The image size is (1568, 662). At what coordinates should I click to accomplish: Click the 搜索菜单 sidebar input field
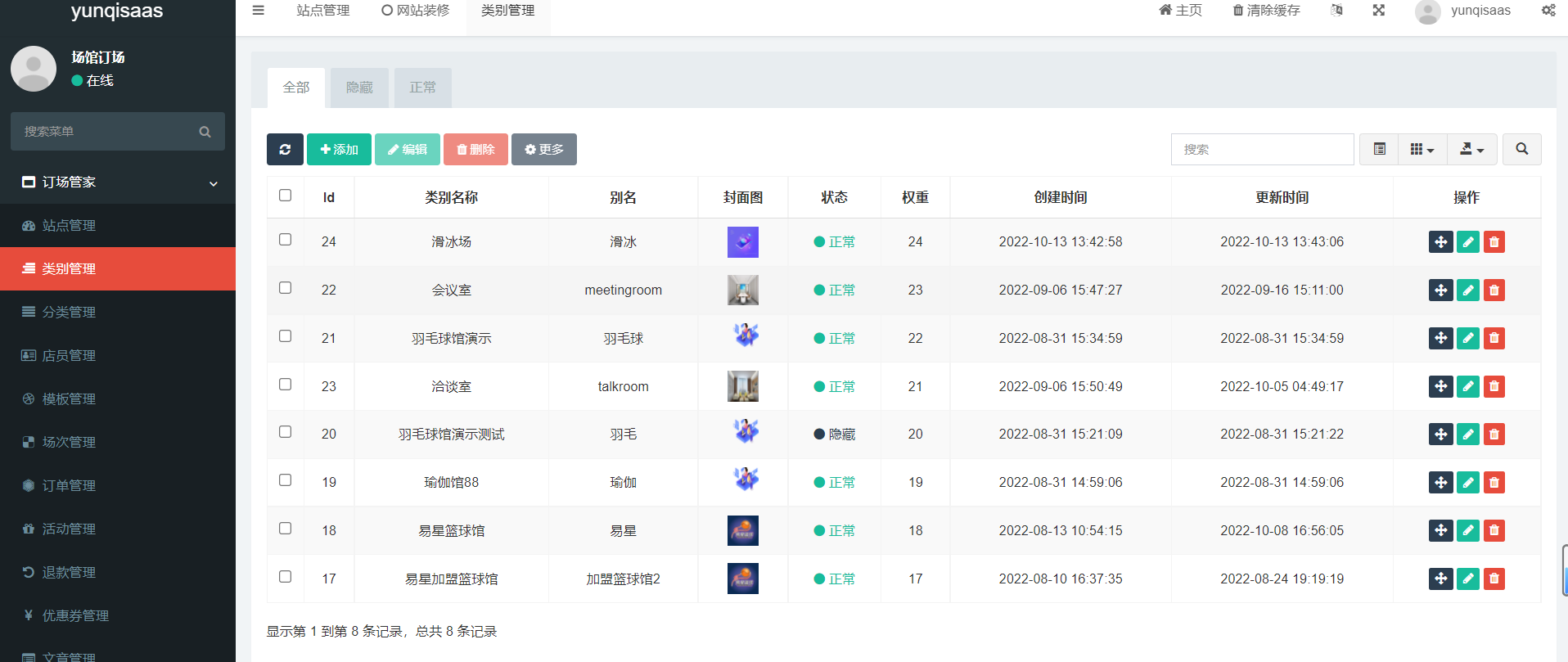(x=106, y=132)
